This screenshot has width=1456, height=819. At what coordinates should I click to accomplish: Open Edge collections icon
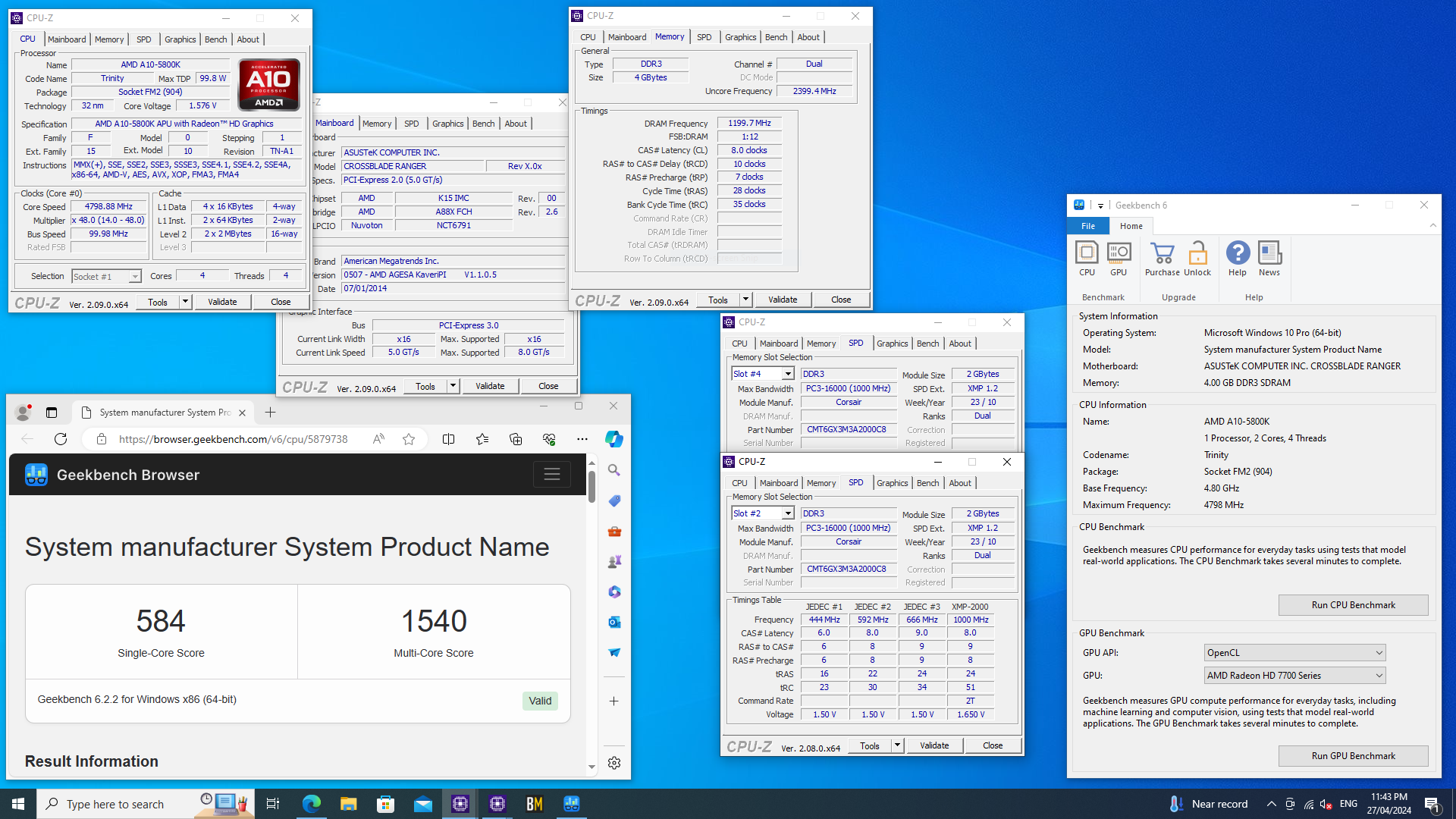[516, 439]
